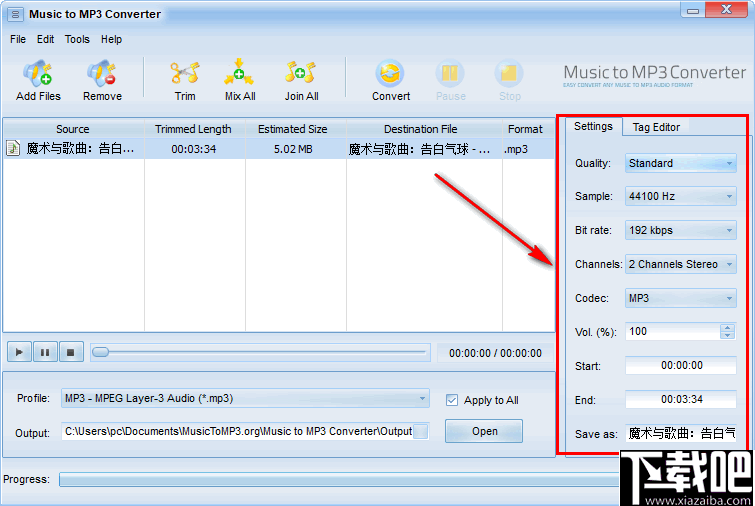Open the Sample rate dropdown 44100 Hz
Viewport: 755px width, 506px height.
pos(680,196)
